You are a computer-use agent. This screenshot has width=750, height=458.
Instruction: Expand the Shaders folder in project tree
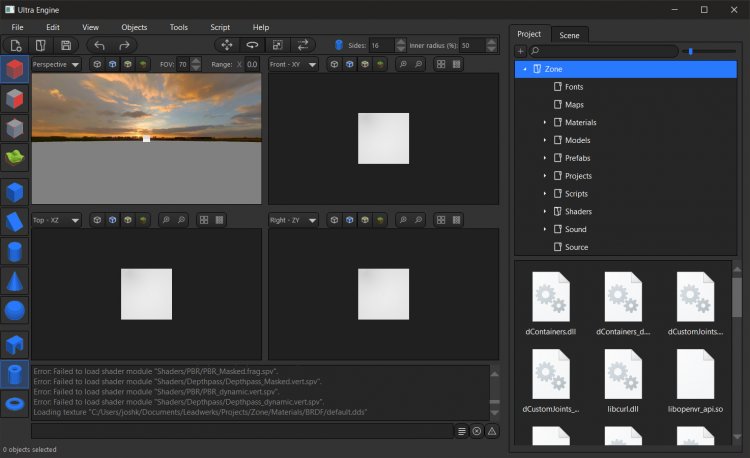(545, 212)
